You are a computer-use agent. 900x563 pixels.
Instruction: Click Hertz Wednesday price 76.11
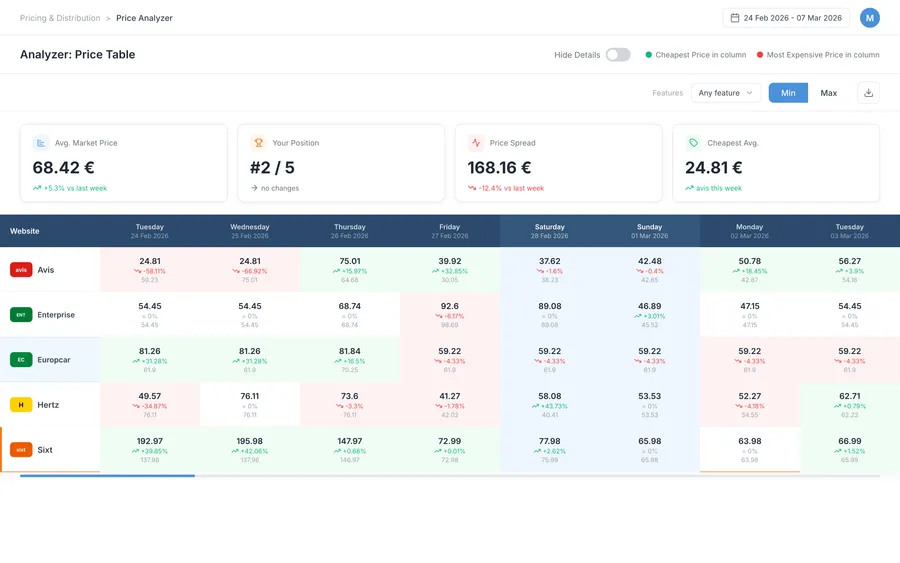(x=250, y=396)
